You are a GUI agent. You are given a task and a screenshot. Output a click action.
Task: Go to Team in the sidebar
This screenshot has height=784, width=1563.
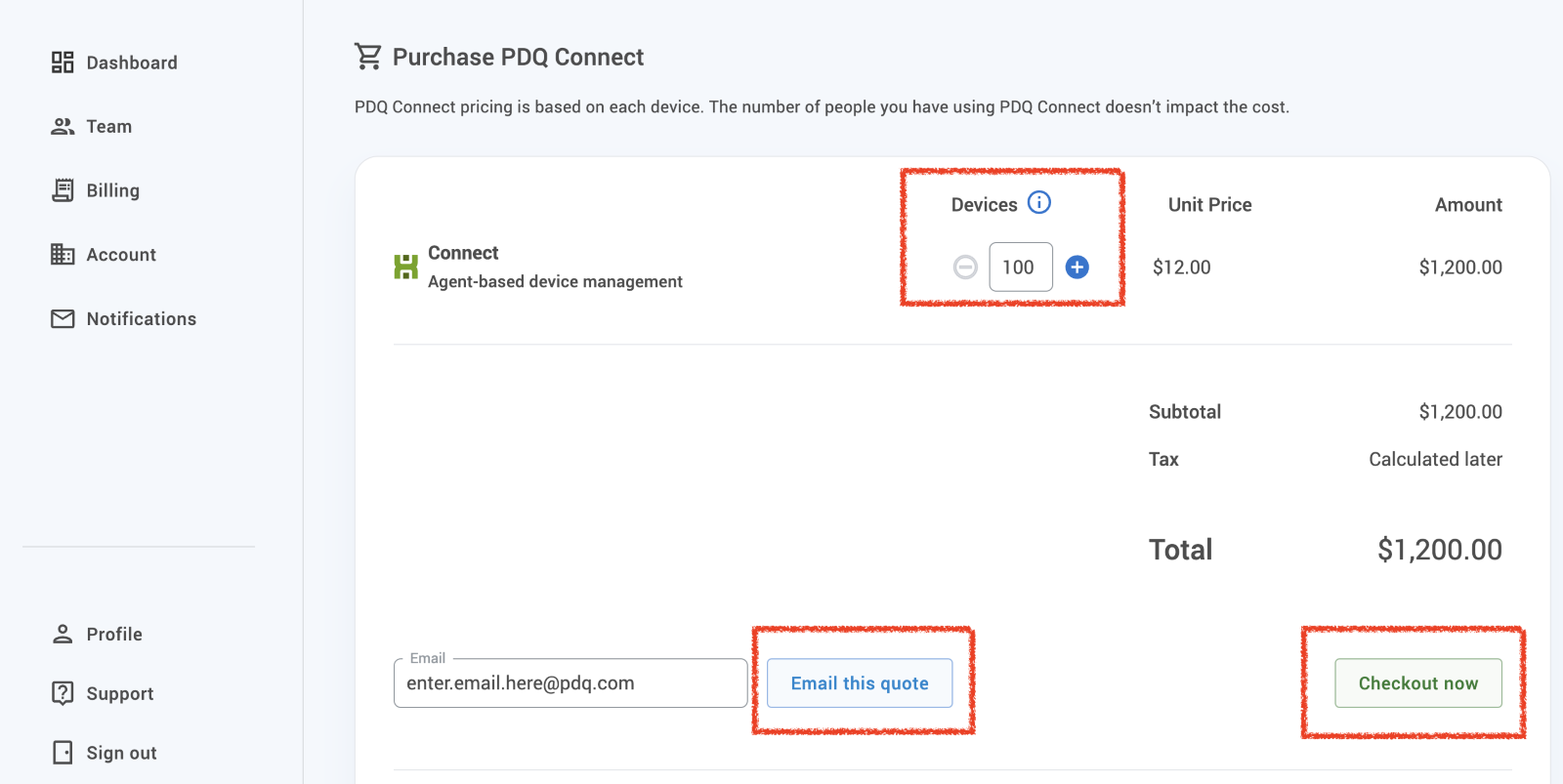tap(108, 127)
